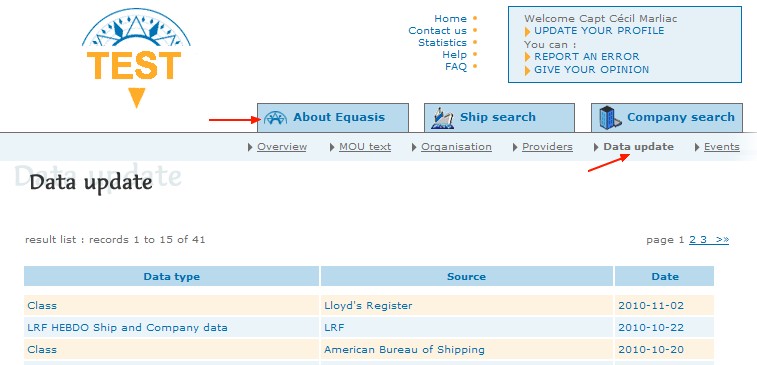Go to page 2 of results

[x=693, y=239]
